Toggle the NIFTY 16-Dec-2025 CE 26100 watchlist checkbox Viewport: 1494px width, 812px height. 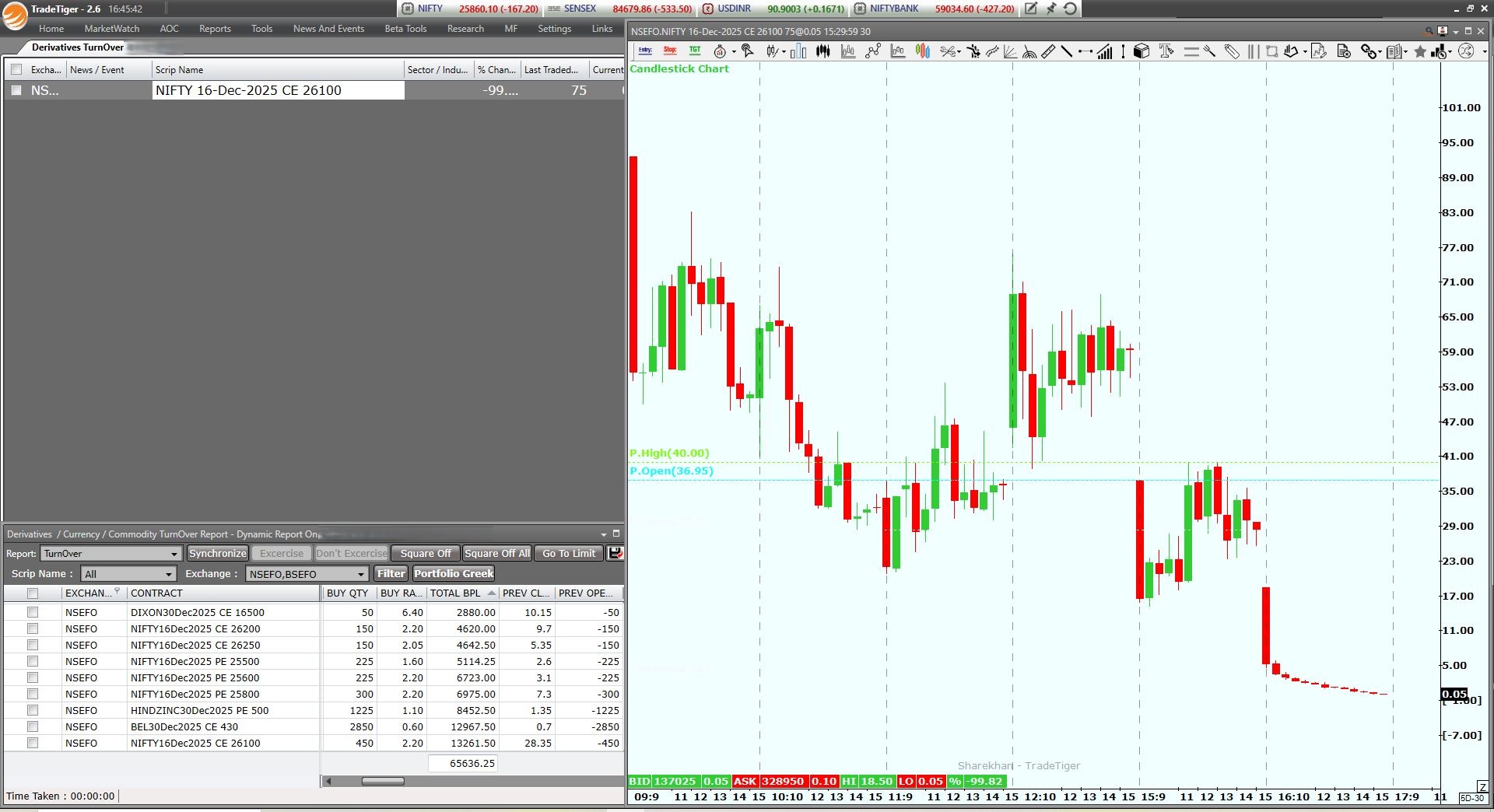[16, 90]
